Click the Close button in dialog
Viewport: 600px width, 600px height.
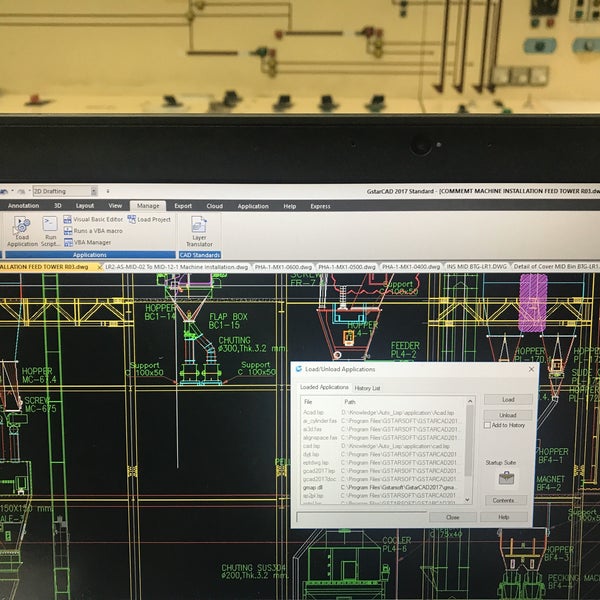pyautogui.click(x=452, y=517)
